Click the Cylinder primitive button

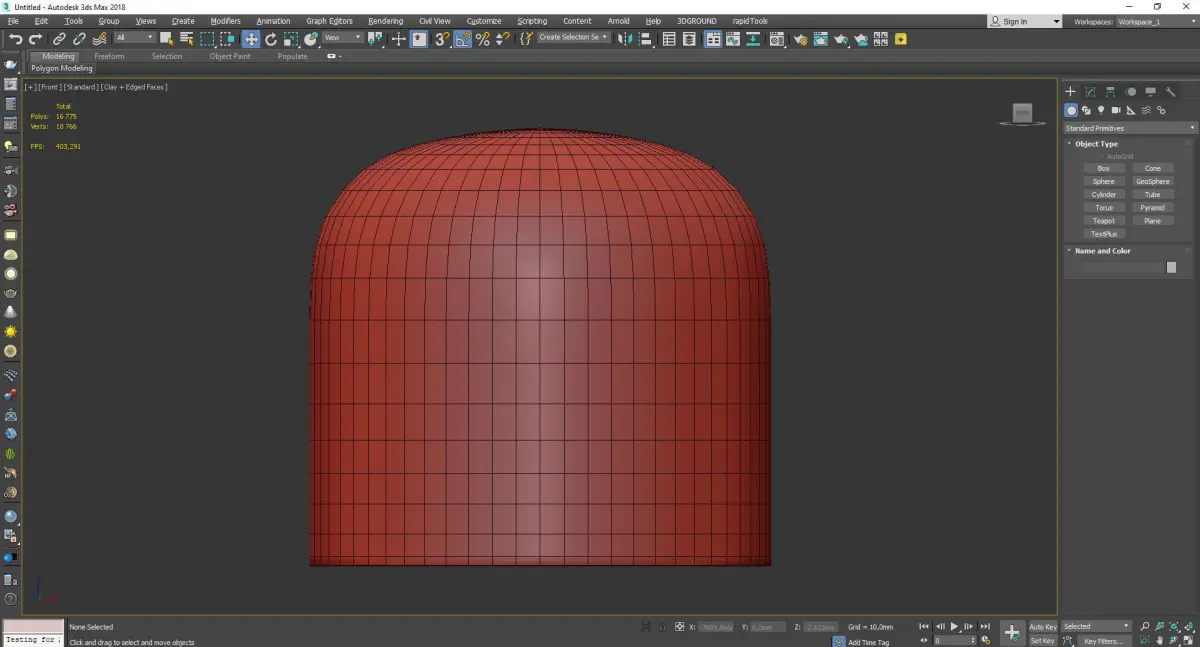pyautogui.click(x=1103, y=195)
